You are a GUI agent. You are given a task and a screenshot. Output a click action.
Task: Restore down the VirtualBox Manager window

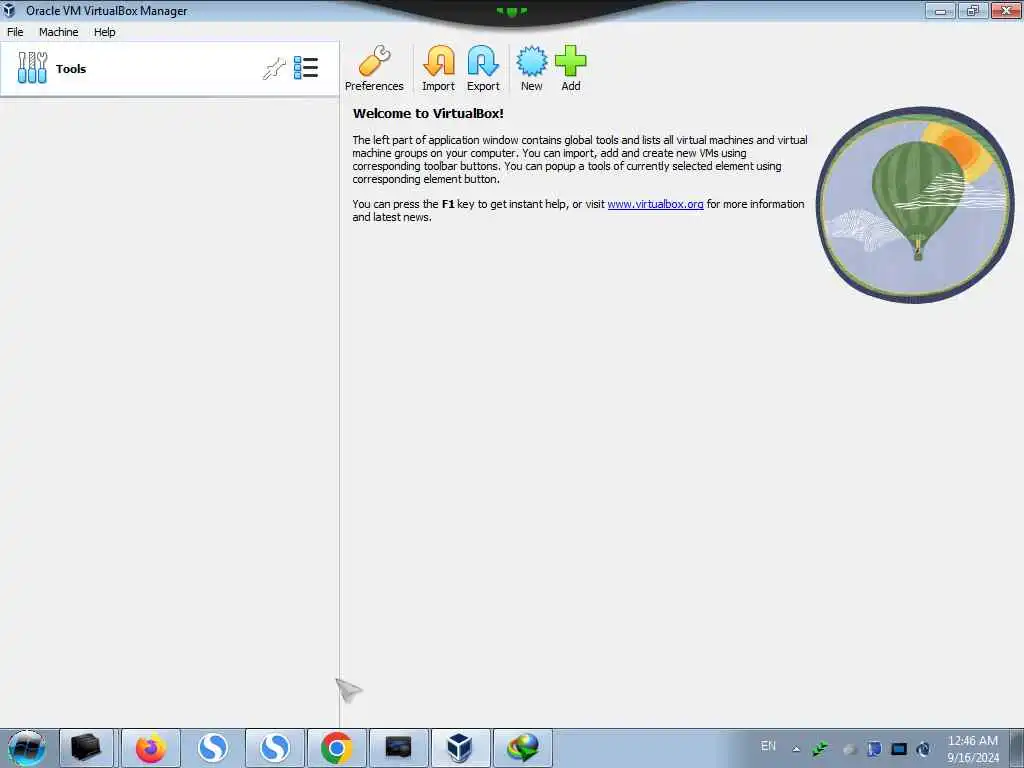click(973, 10)
